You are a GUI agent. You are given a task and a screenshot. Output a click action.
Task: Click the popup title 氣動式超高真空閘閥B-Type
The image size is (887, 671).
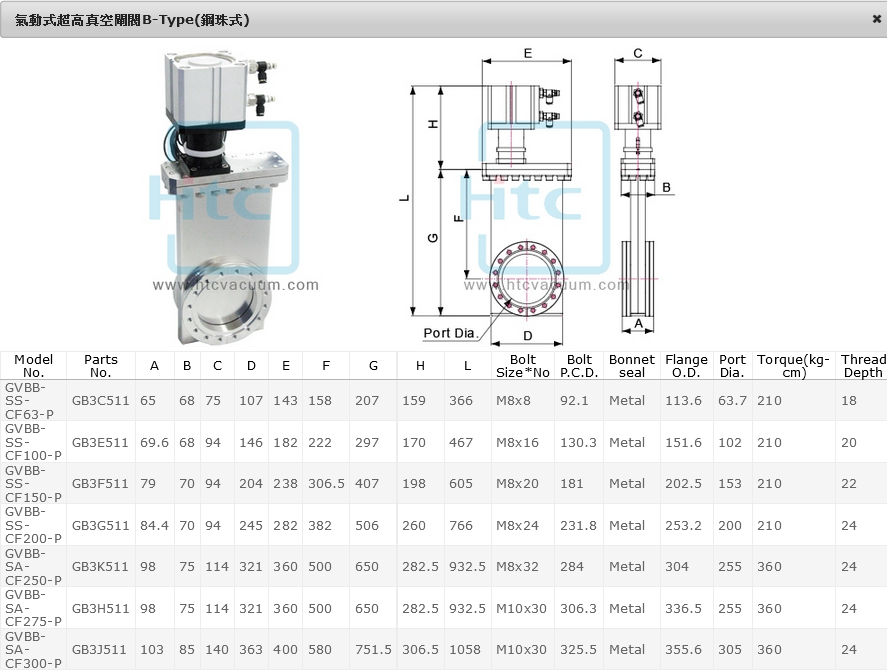(133, 20)
